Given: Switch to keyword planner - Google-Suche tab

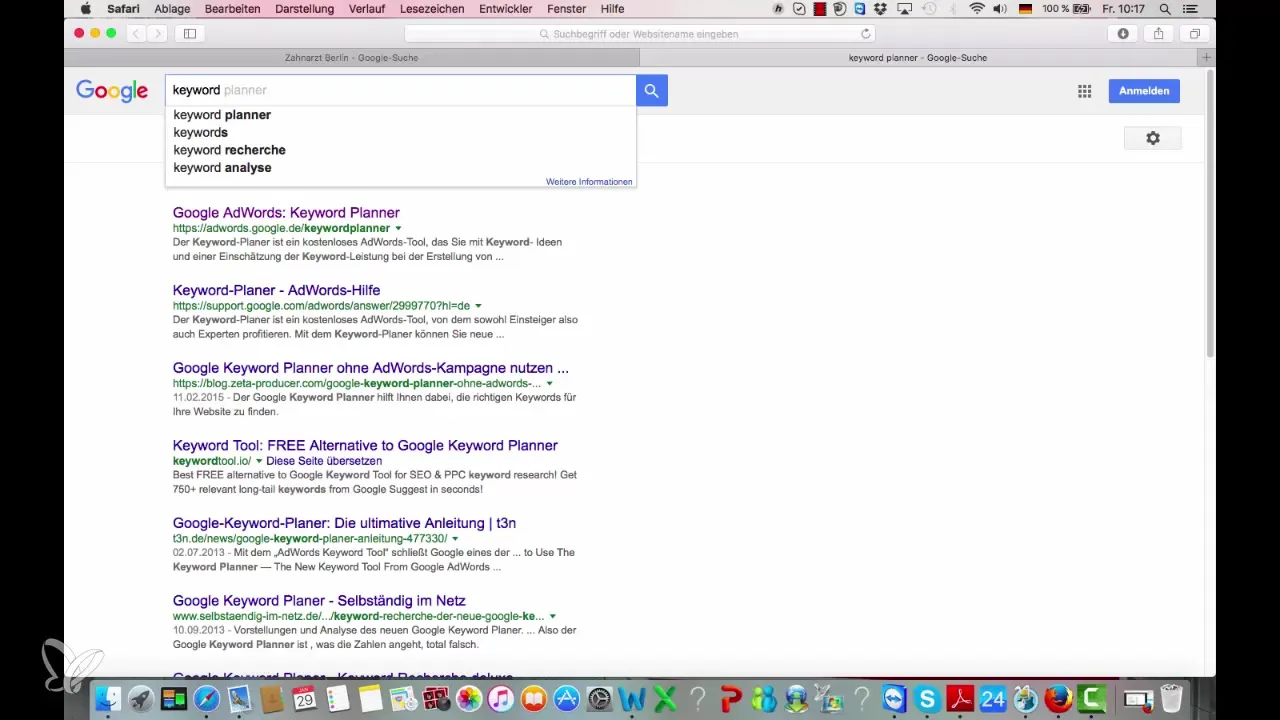Looking at the screenshot, I should (x=917, y=57).
